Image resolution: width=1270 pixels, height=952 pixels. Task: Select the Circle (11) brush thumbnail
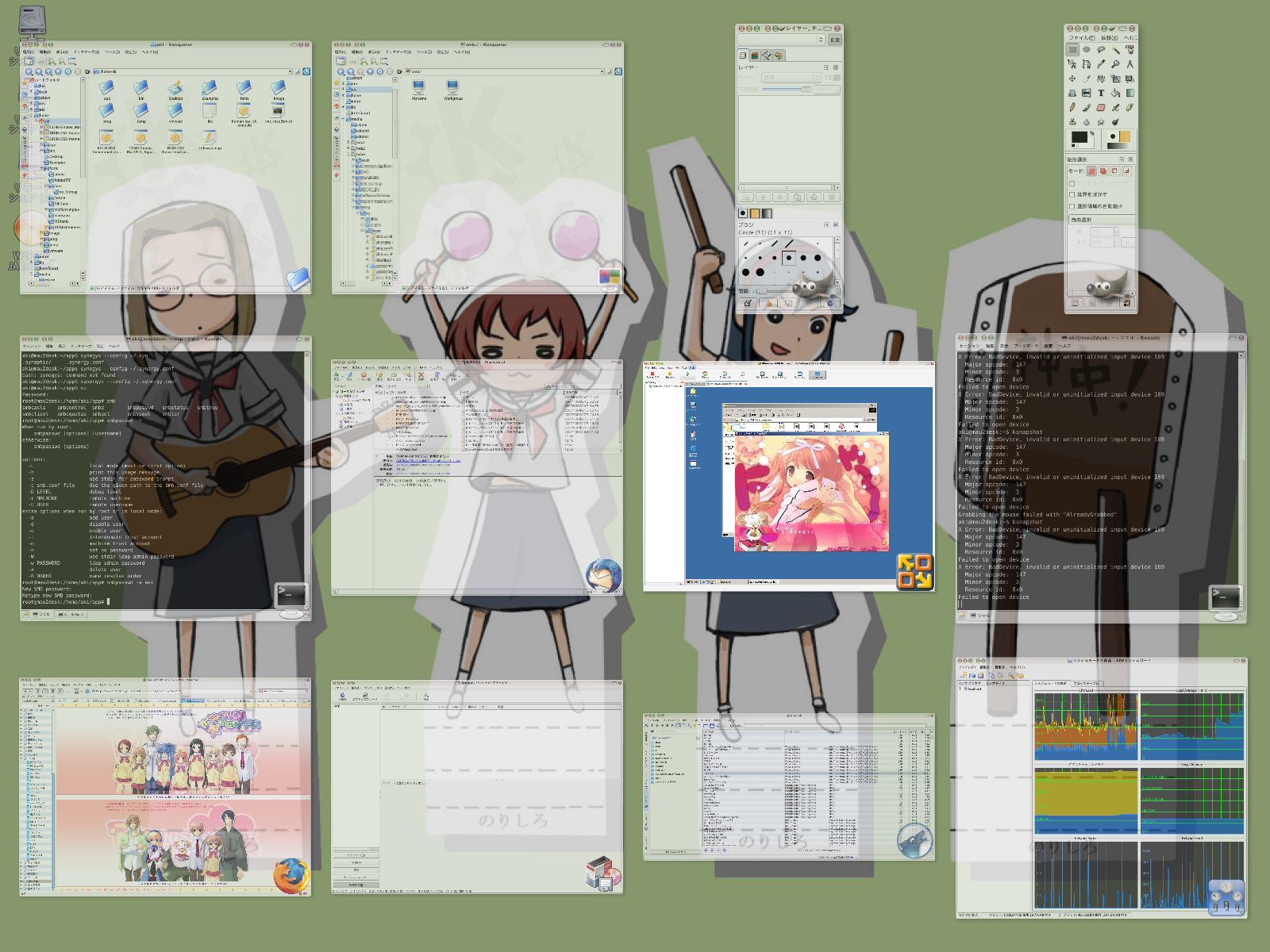[789, 258]
